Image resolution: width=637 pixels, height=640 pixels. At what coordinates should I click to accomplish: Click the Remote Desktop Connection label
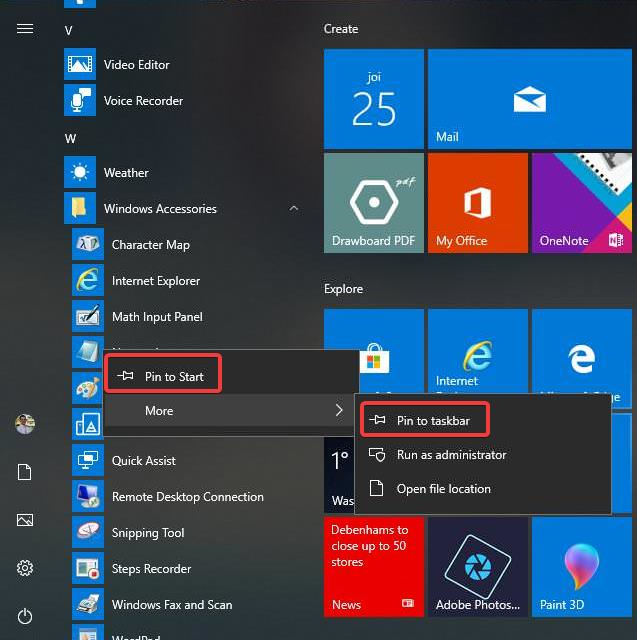(188, 497)
